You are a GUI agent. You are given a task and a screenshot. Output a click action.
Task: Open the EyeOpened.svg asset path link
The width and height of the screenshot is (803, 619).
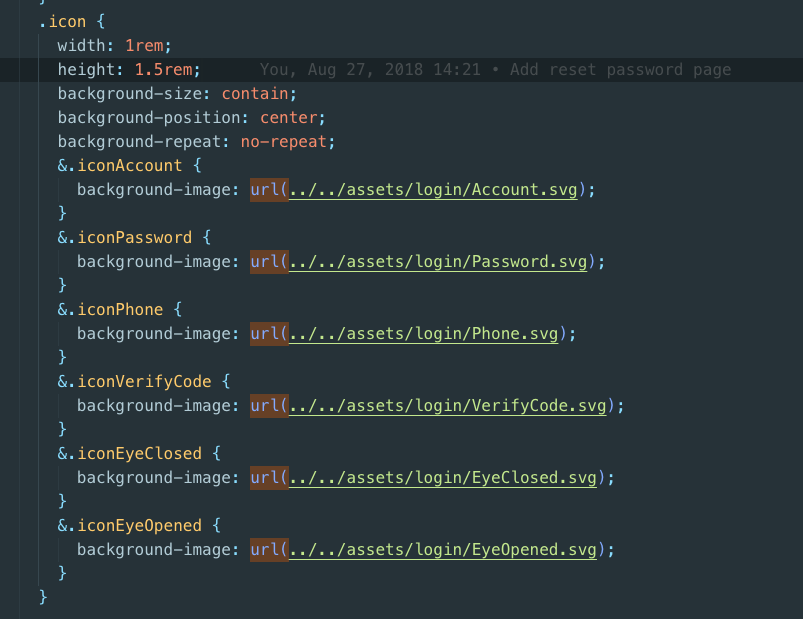443,550
